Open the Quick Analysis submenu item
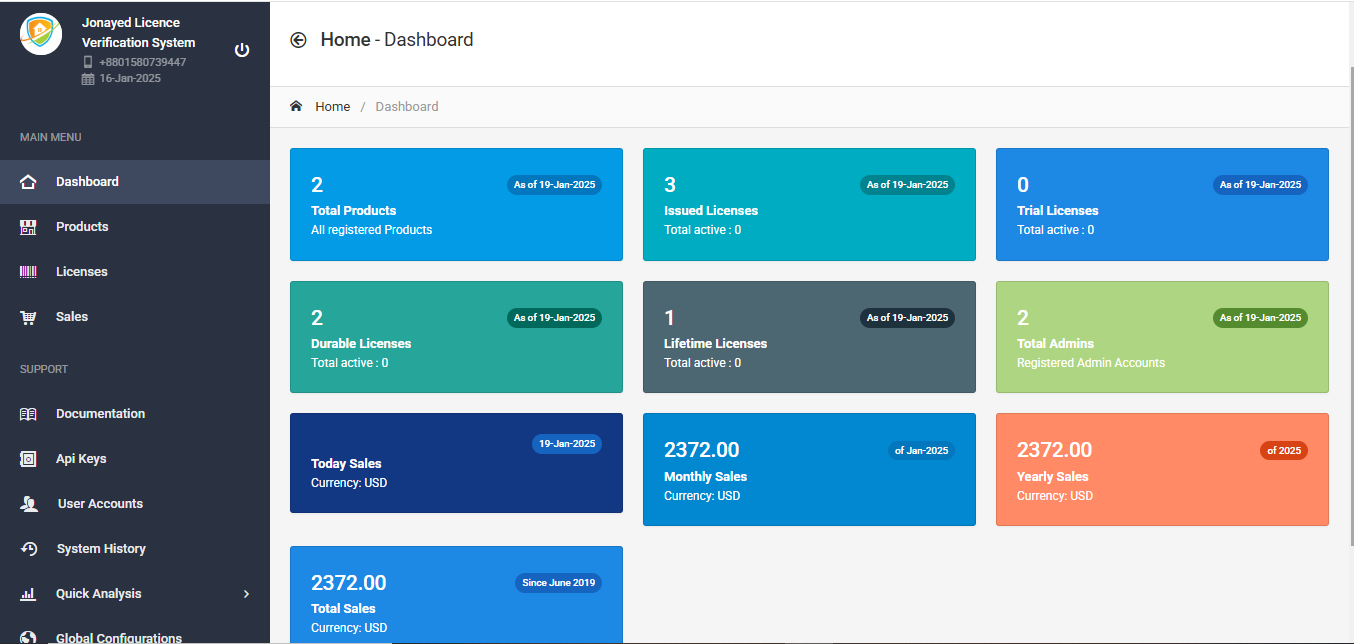 tap(98, 594)
